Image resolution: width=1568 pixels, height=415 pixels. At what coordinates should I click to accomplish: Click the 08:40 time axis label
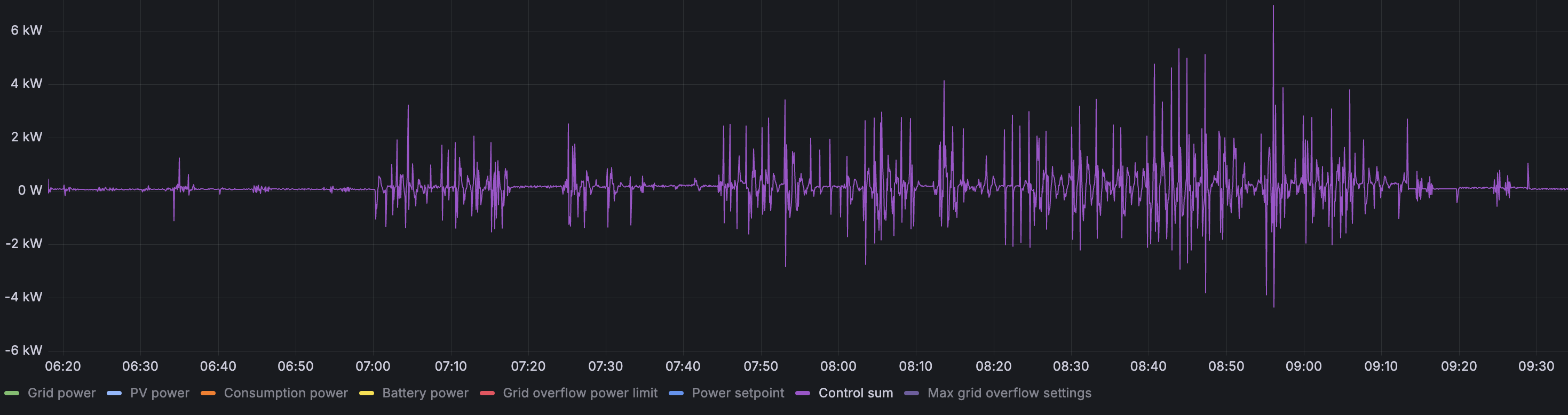click(1148, 366)
